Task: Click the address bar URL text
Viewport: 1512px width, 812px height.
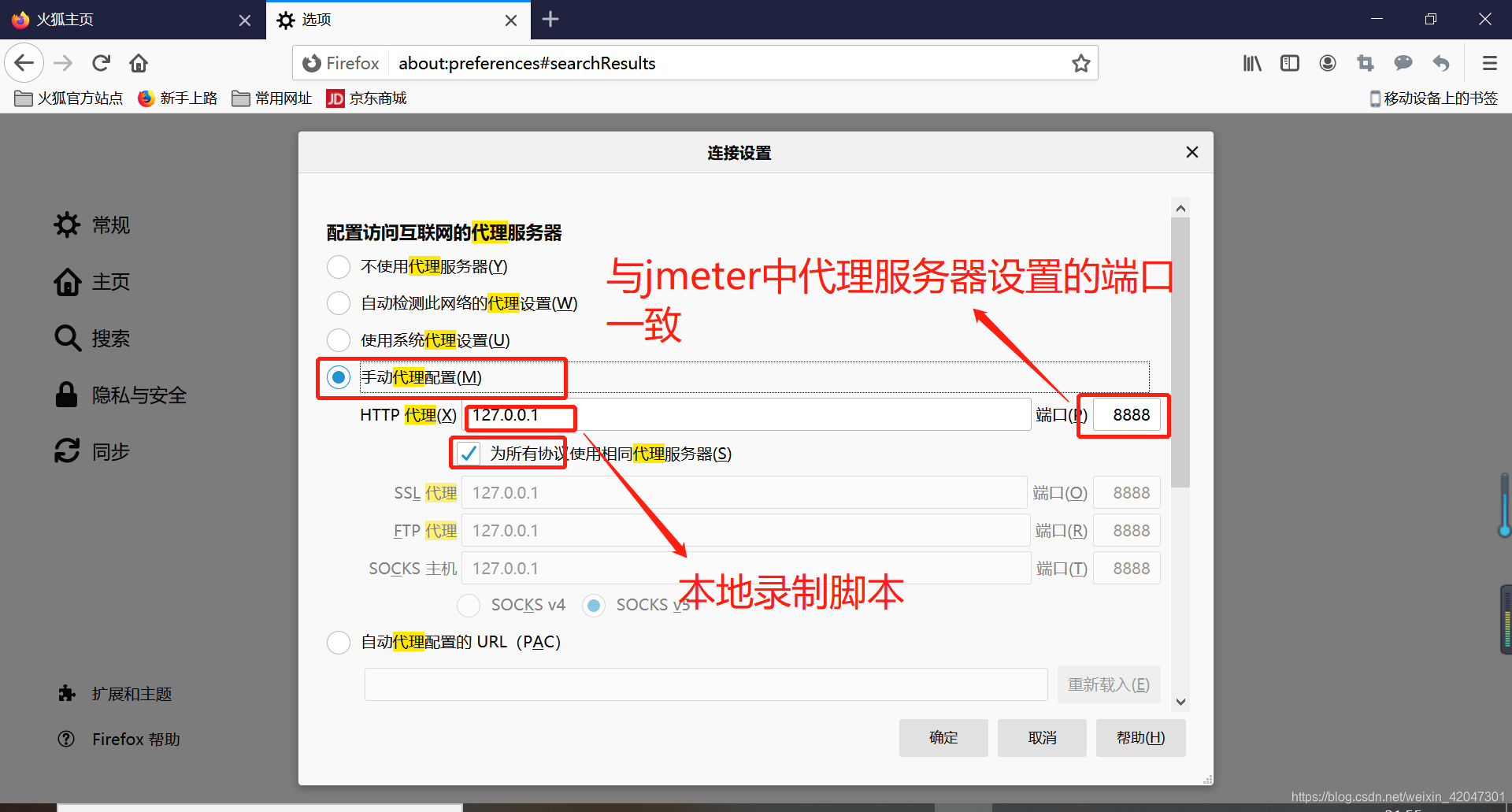Action: [527, 63]
